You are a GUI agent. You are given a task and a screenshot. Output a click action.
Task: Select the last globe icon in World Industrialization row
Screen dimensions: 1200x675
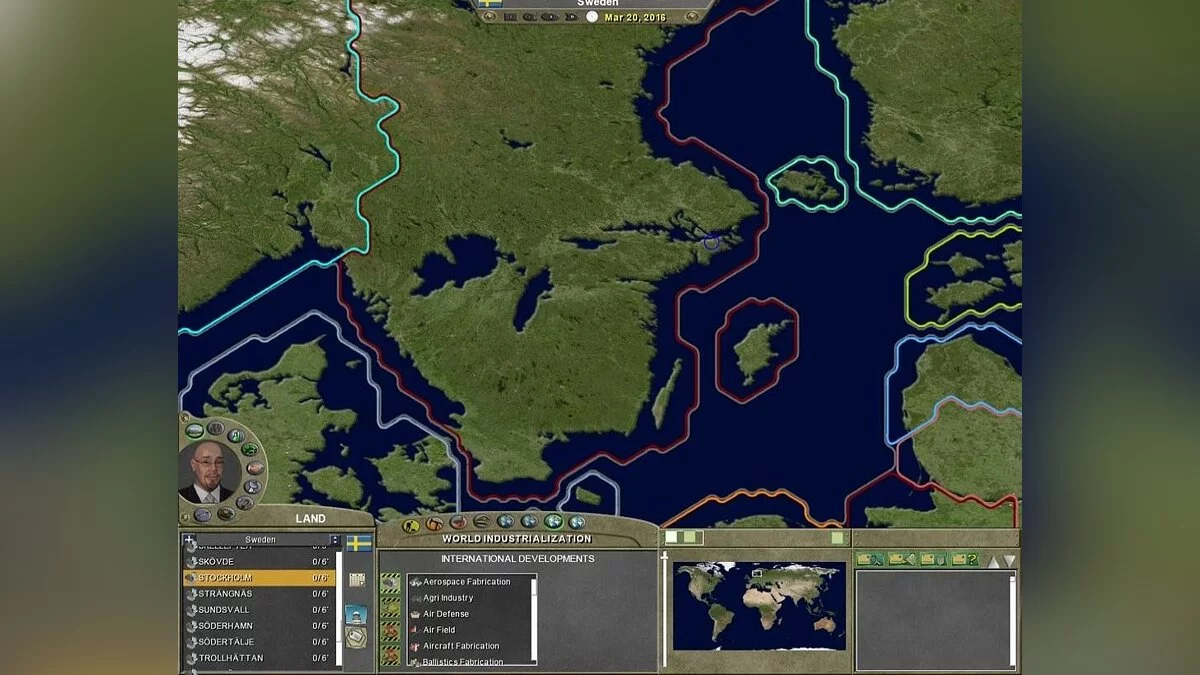click(577, 522)
